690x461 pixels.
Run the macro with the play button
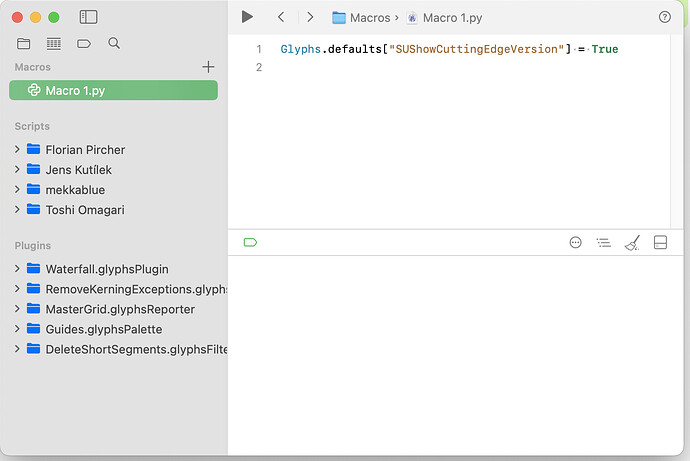(x=247, y=17)
